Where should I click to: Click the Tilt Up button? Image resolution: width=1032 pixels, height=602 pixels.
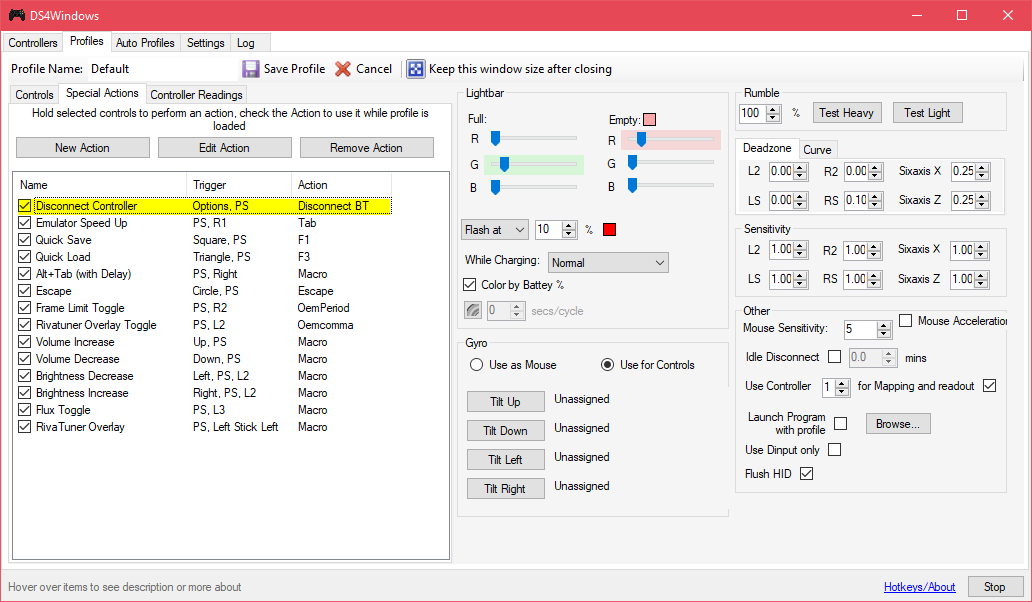(x=505, y=402)
